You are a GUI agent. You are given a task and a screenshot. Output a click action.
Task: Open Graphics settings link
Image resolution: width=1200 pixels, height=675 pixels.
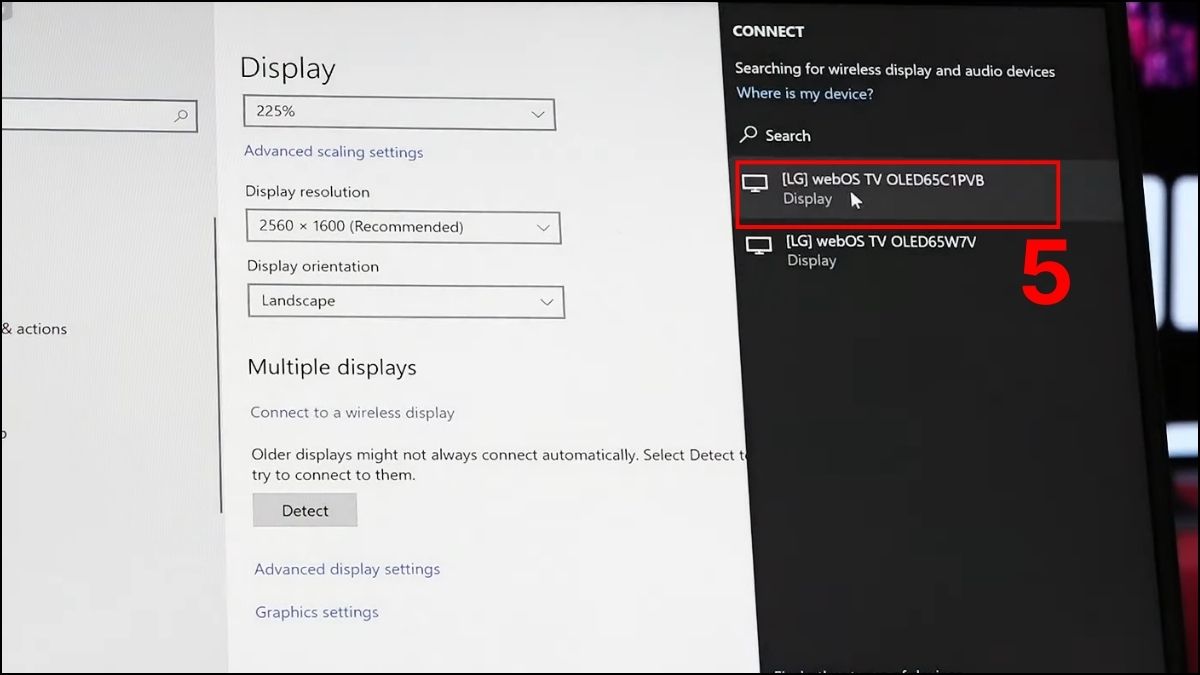(x=317, y=612)
